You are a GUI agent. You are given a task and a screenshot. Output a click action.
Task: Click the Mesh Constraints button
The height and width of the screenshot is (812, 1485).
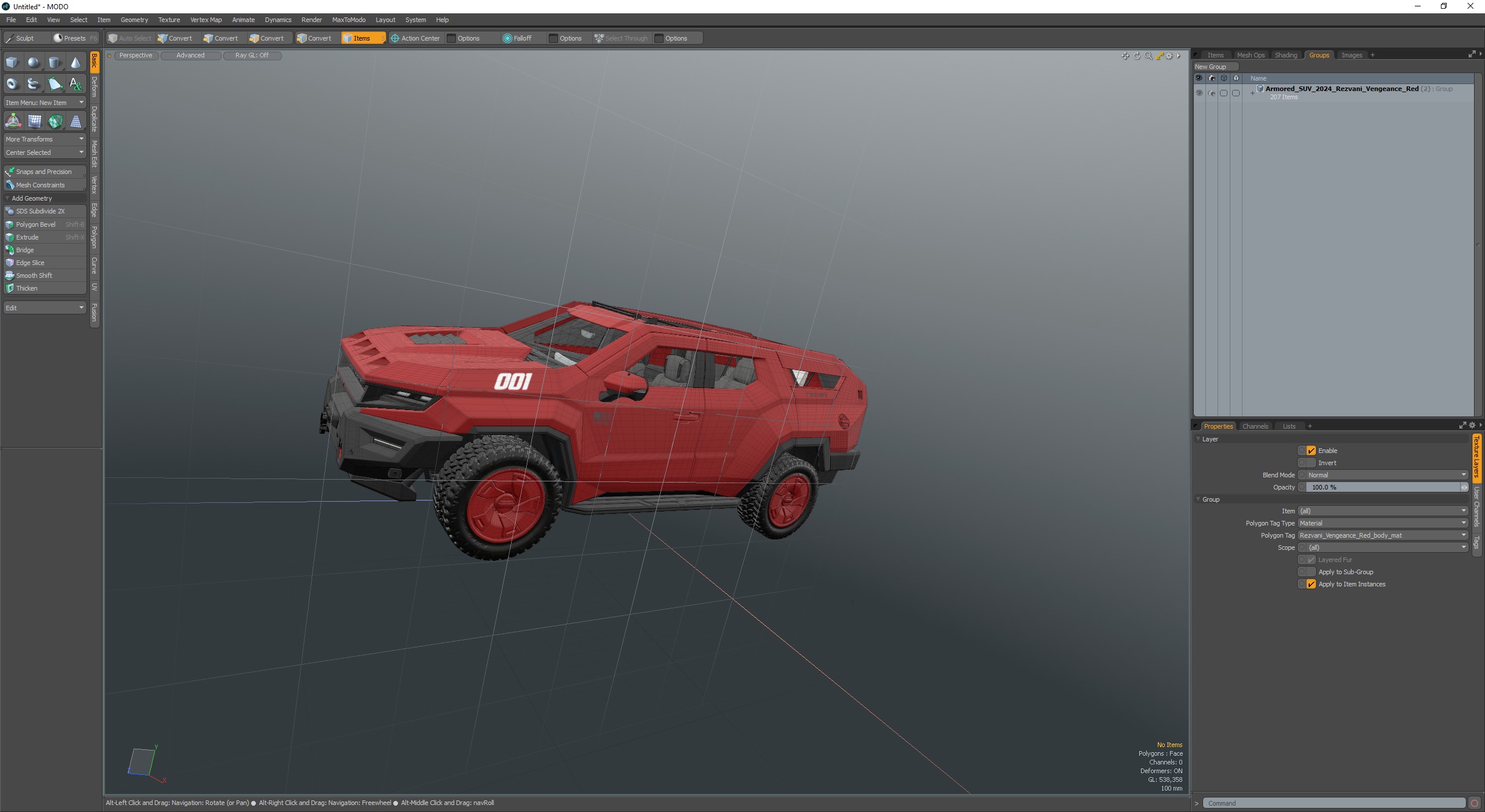tap(45, 185)
